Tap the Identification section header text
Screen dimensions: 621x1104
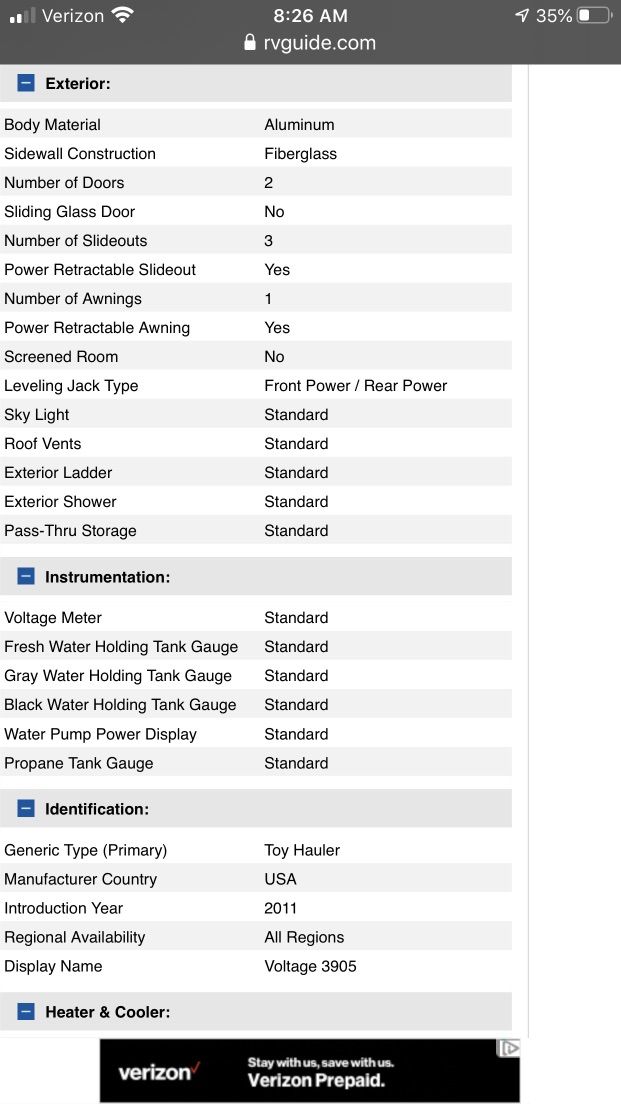(x=97, y=809)
